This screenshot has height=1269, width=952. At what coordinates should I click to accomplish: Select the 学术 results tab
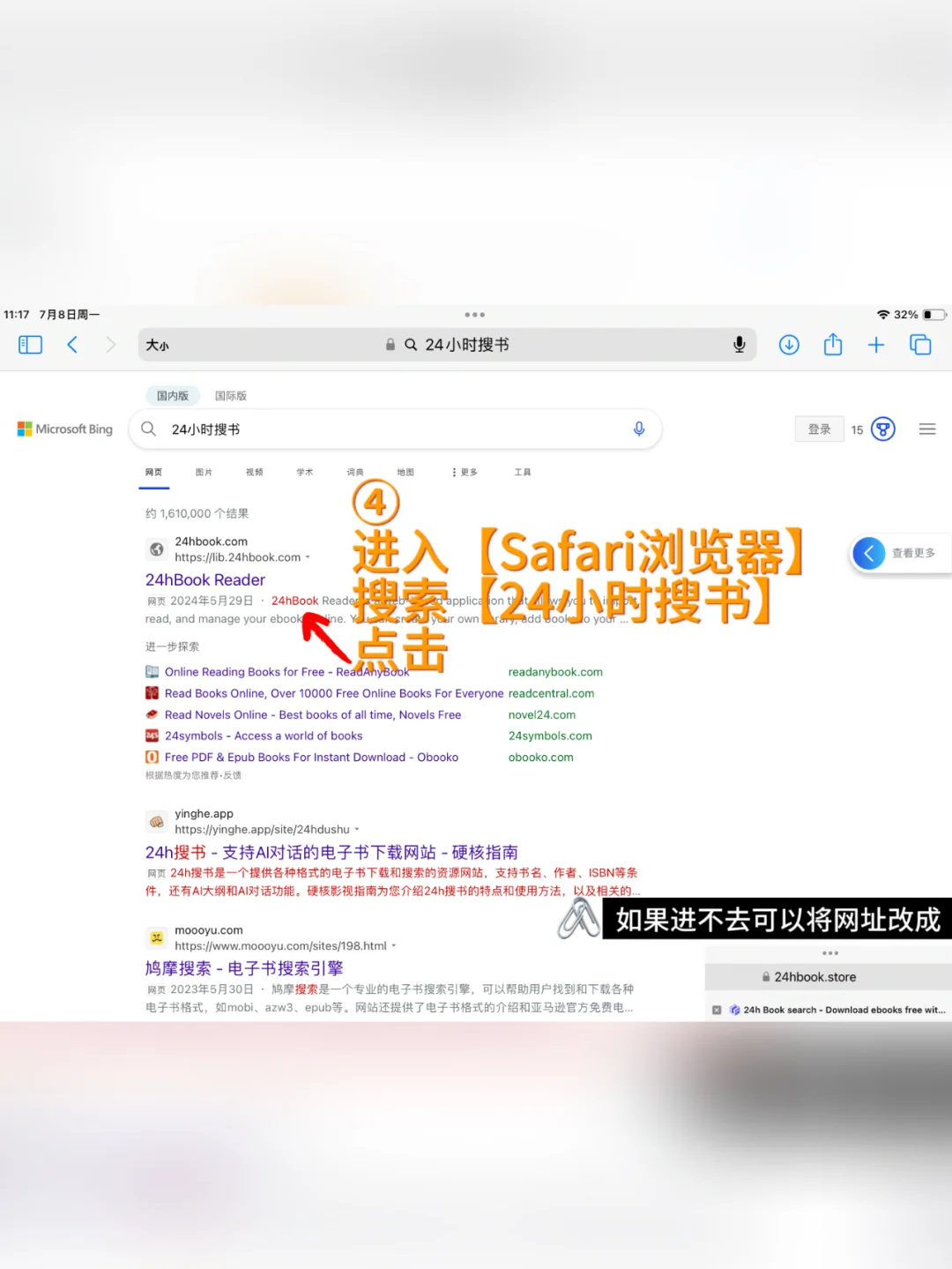click(x=305, y=473)
